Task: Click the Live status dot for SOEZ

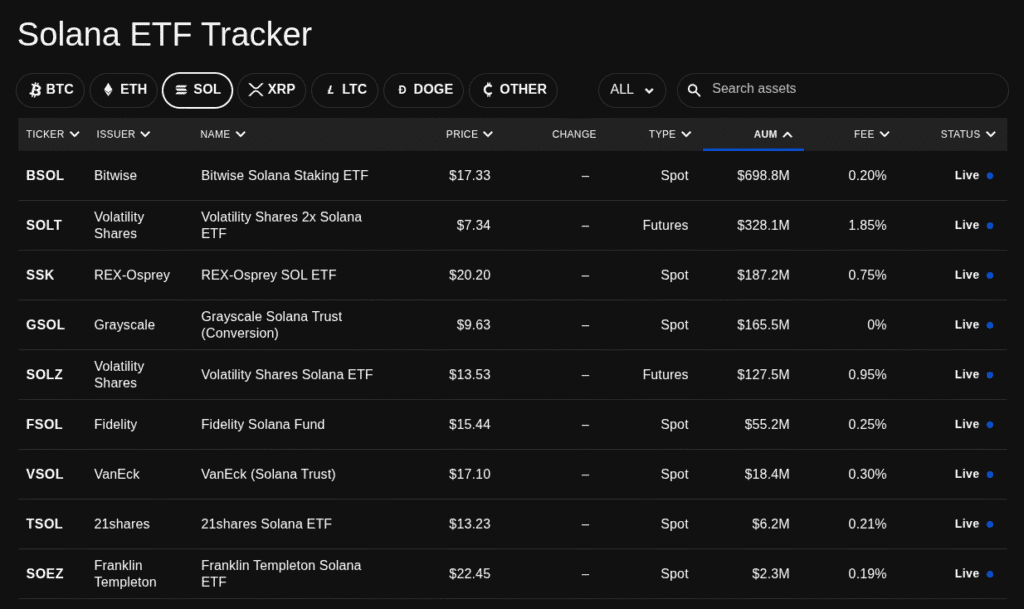Action: click(x=990, y=574)
